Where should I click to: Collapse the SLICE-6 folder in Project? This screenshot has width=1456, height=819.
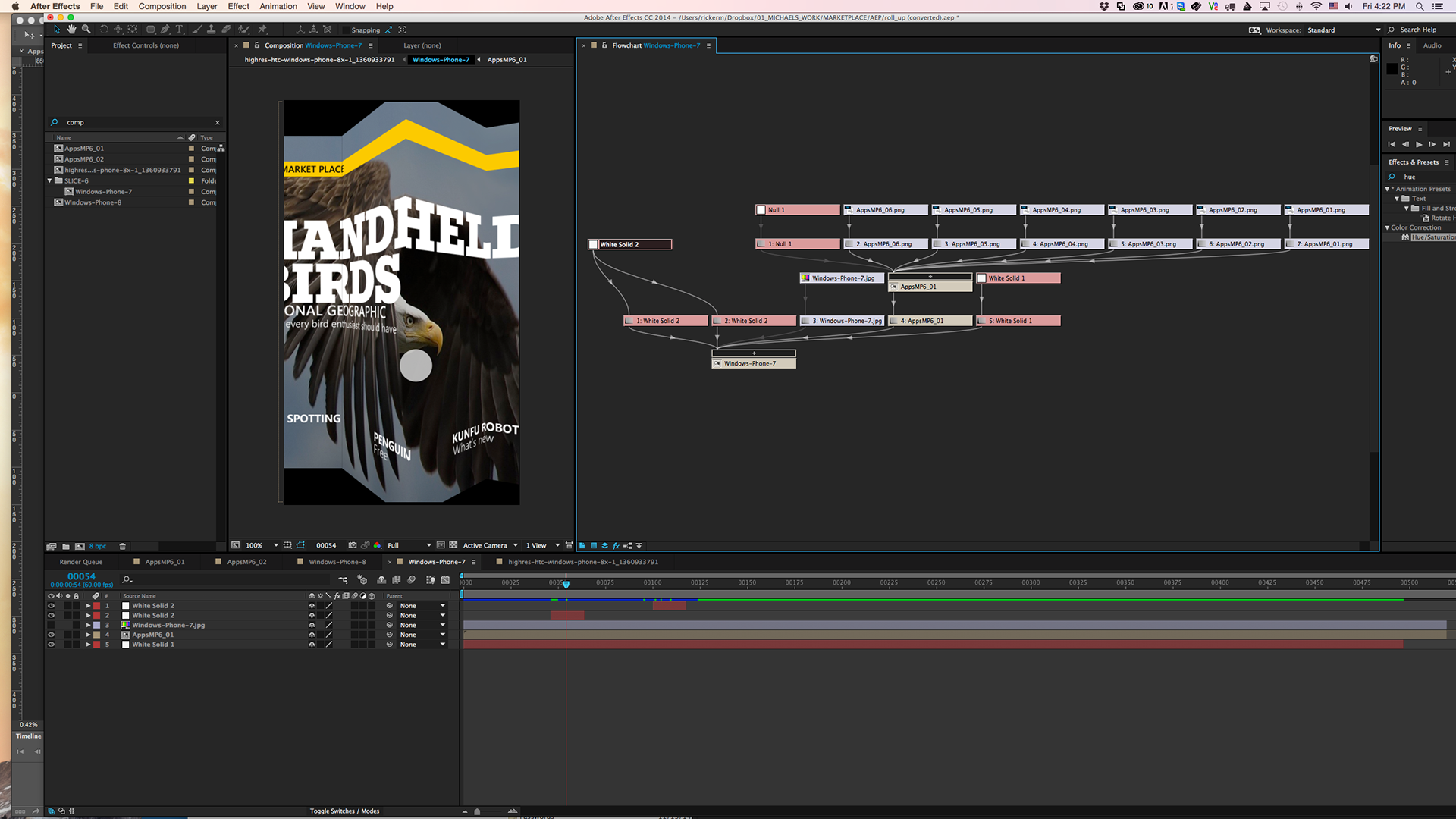click(50, 180)
